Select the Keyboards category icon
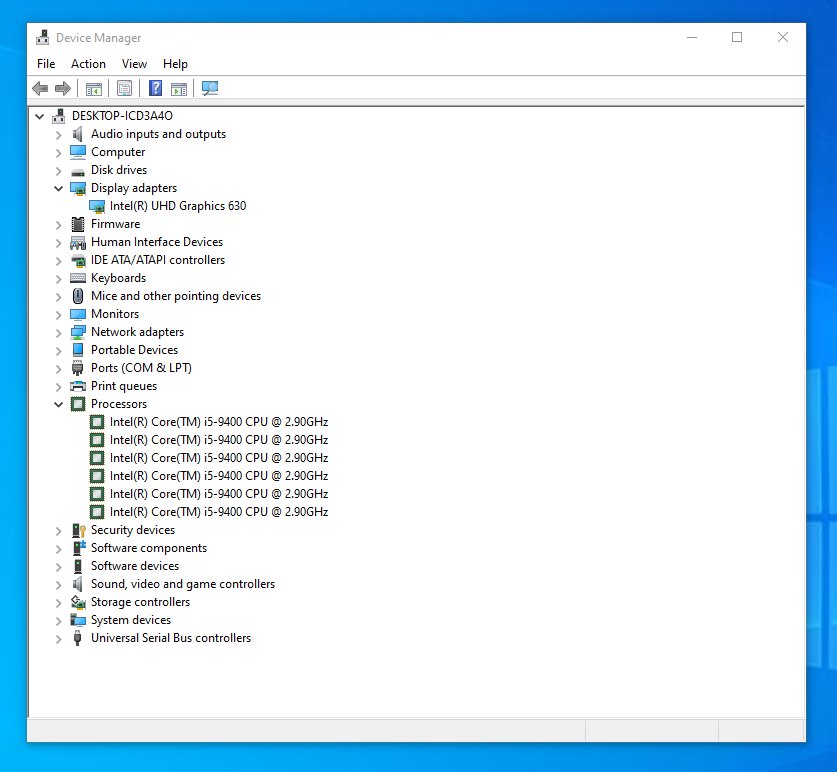Screen dimensions: 837x772 (x=78, y=278)
